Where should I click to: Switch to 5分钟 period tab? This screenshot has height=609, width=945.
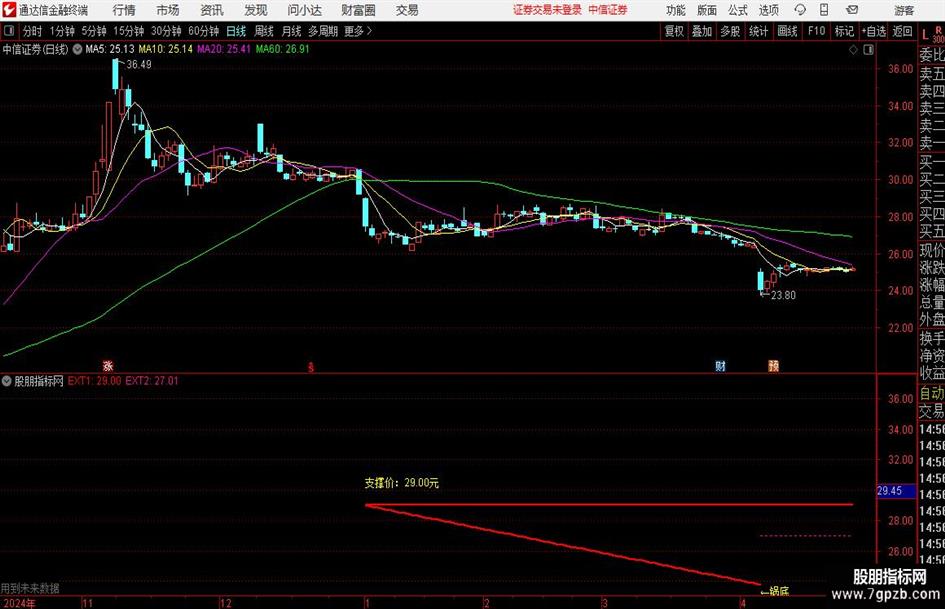pyautogui.click(x=94, y=31)
